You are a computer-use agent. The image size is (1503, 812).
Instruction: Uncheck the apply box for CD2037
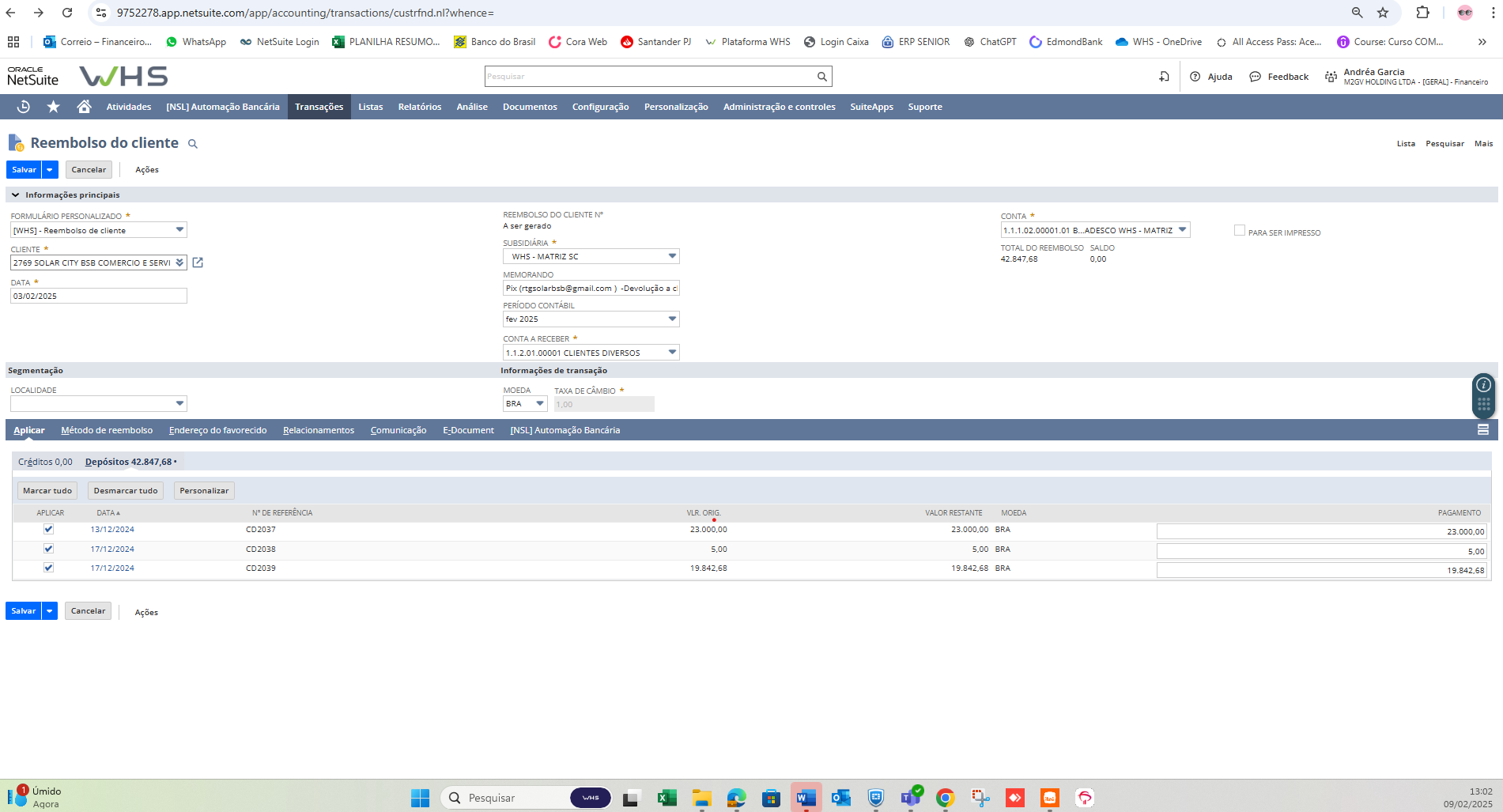point(48,529)
